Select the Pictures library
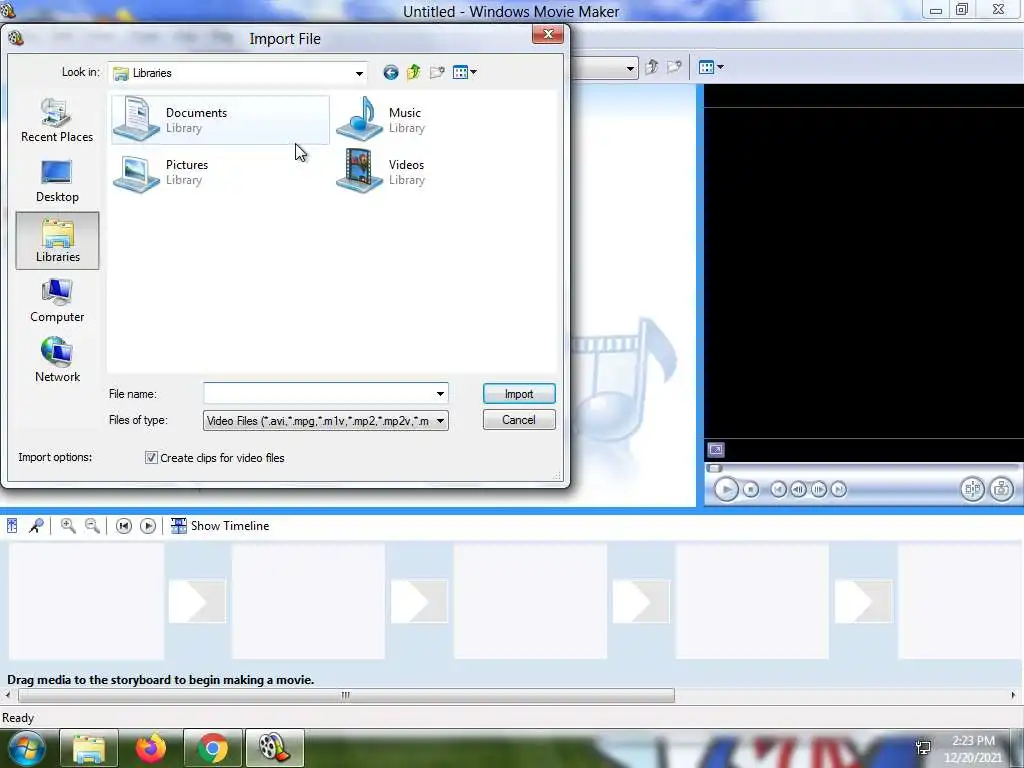 [161, 172]
